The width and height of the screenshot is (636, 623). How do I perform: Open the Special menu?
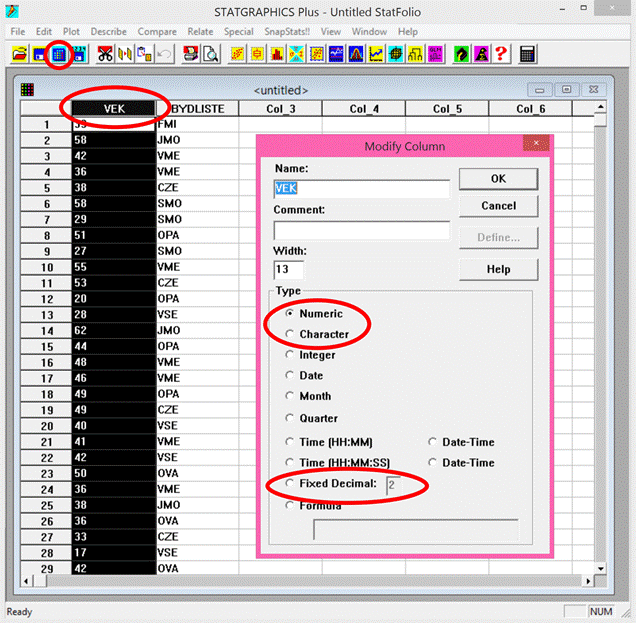click(239, 32)
